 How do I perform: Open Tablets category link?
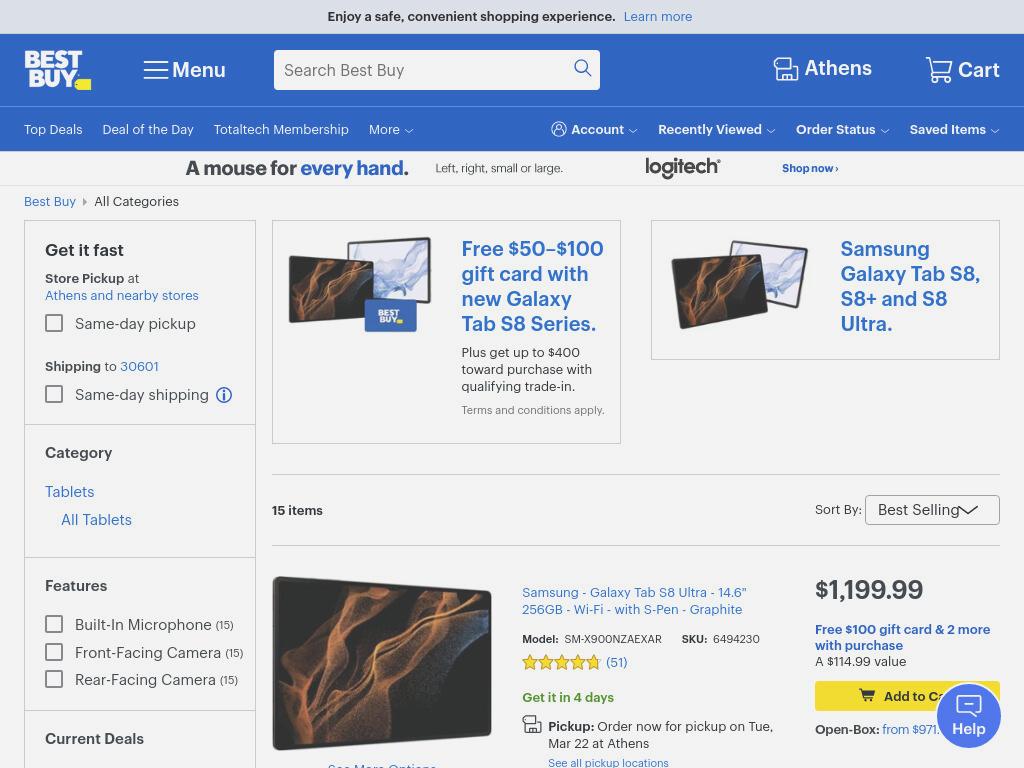69,492
